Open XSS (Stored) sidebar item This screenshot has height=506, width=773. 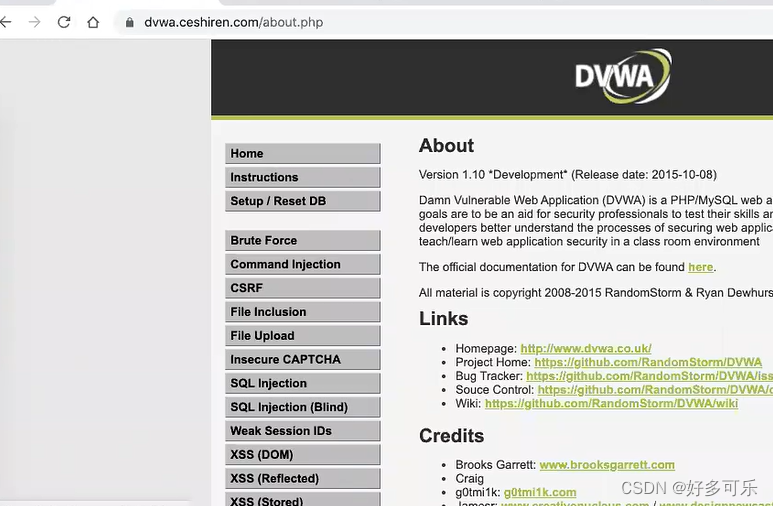[303, 499]
